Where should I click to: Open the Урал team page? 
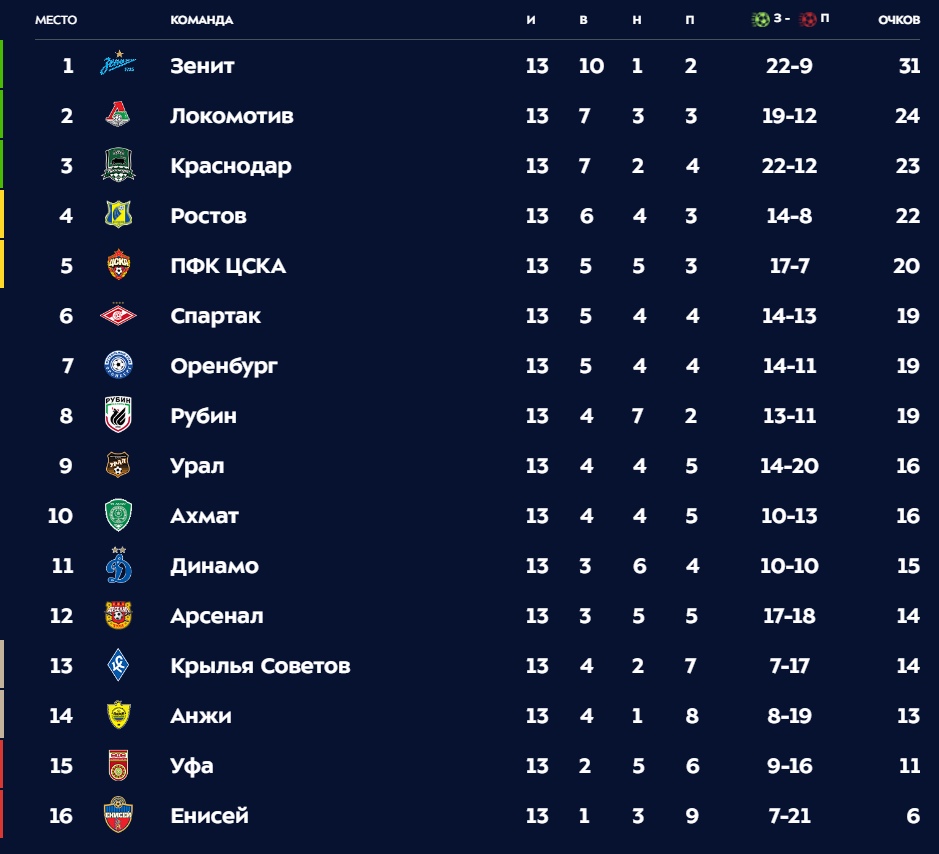click(197, 466)
